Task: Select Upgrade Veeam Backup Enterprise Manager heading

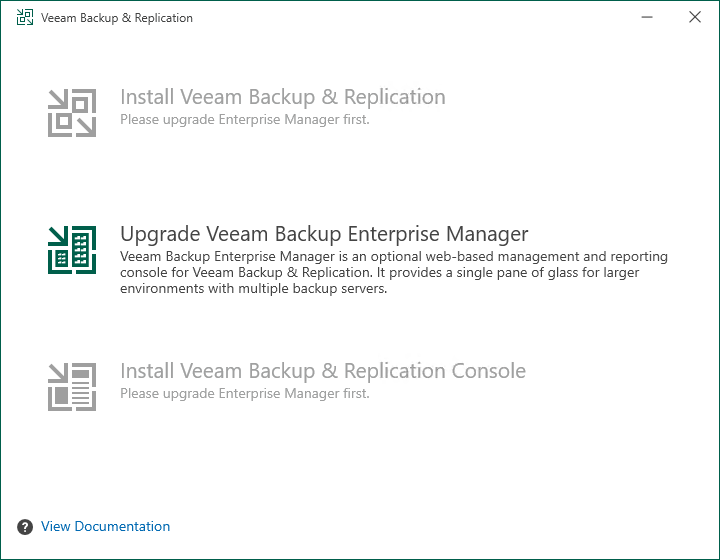Action: (x=324, y=234)
